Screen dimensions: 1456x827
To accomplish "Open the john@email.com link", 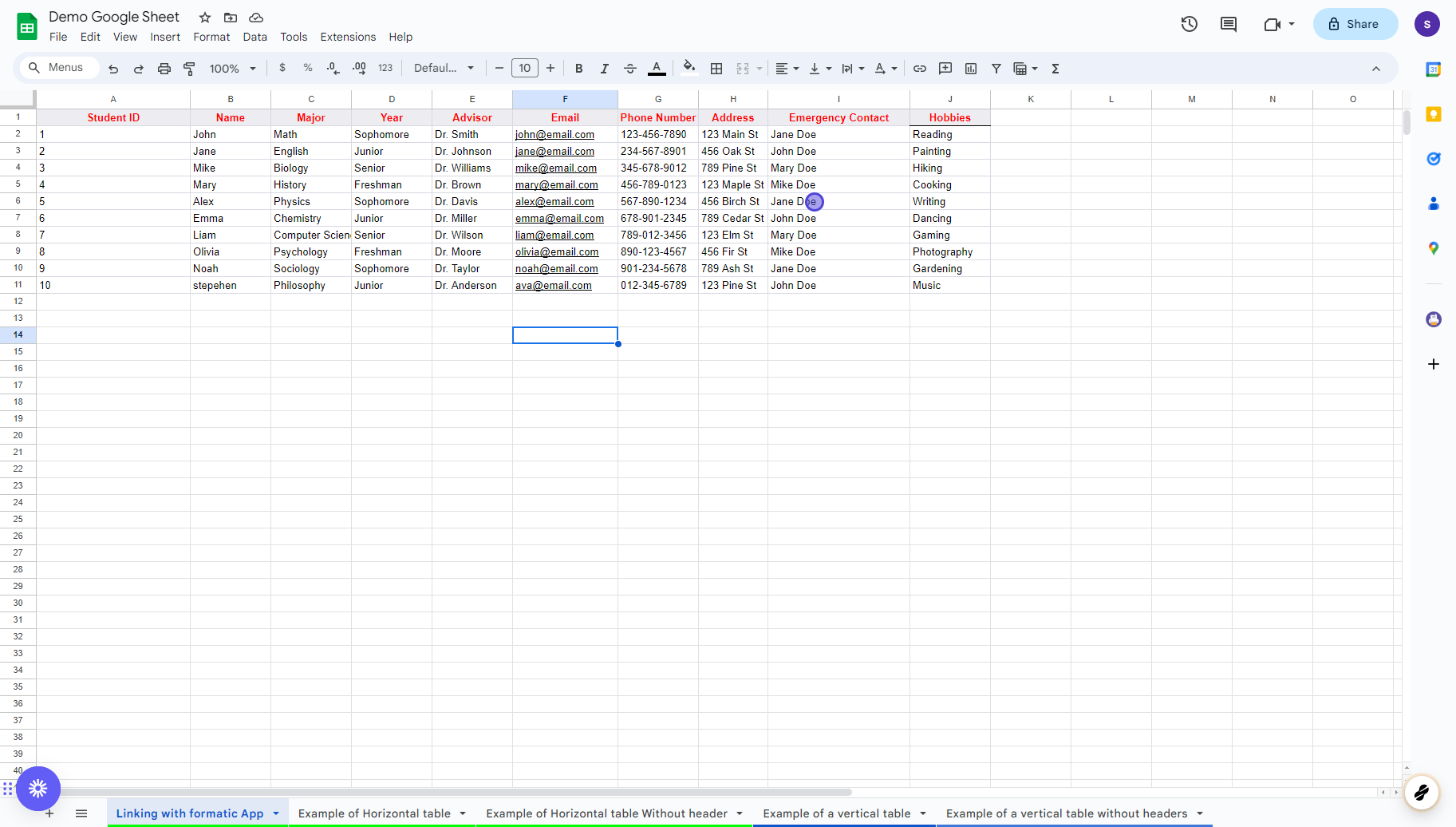I will [554, 134].
